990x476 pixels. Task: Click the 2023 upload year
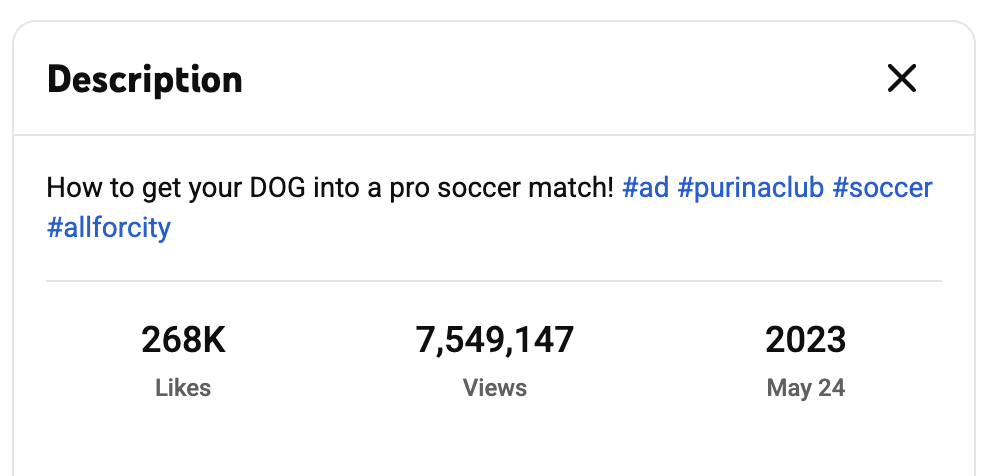806,341
